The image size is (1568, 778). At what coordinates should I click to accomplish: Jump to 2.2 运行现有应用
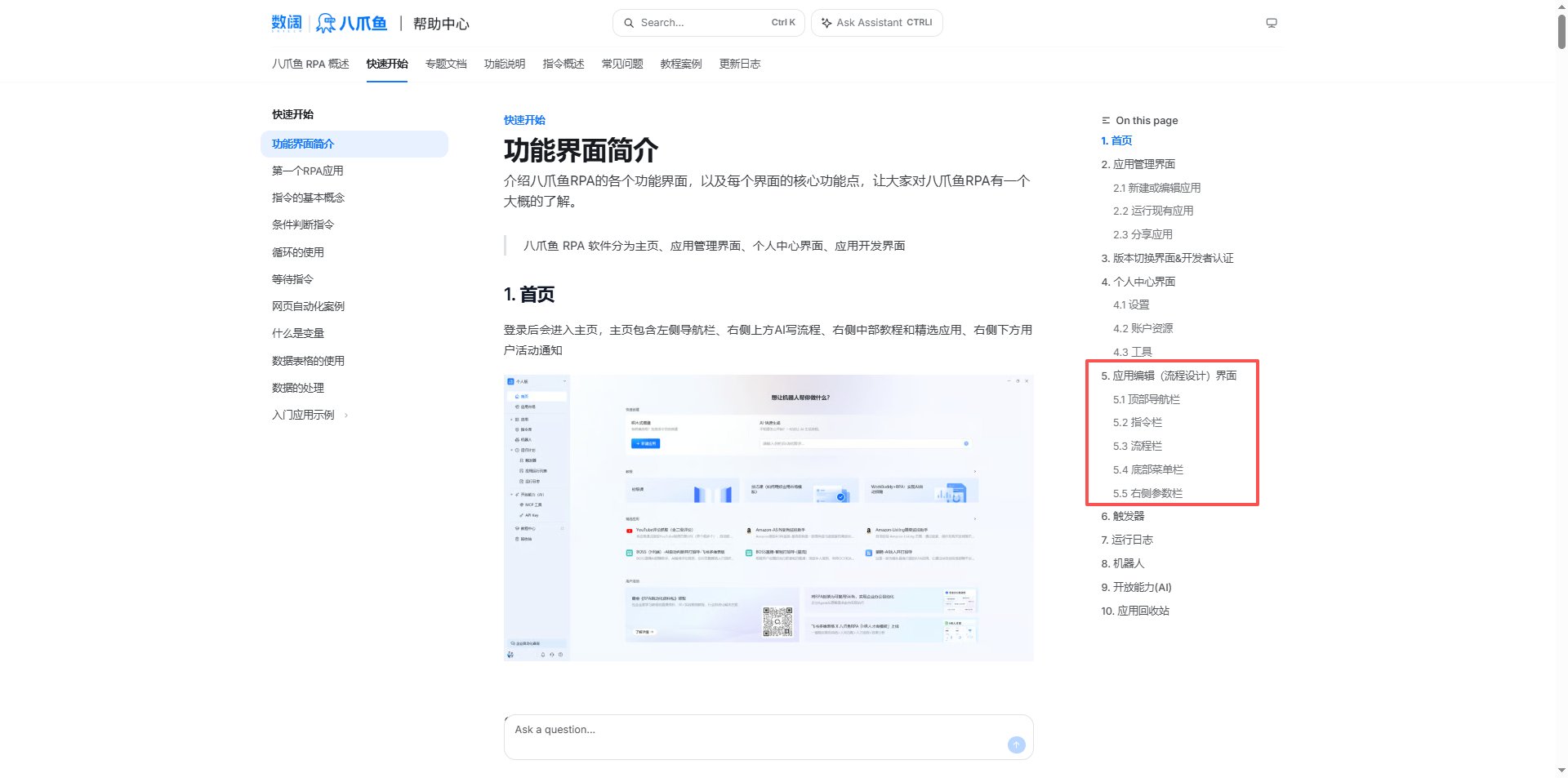click(1153, 211)
